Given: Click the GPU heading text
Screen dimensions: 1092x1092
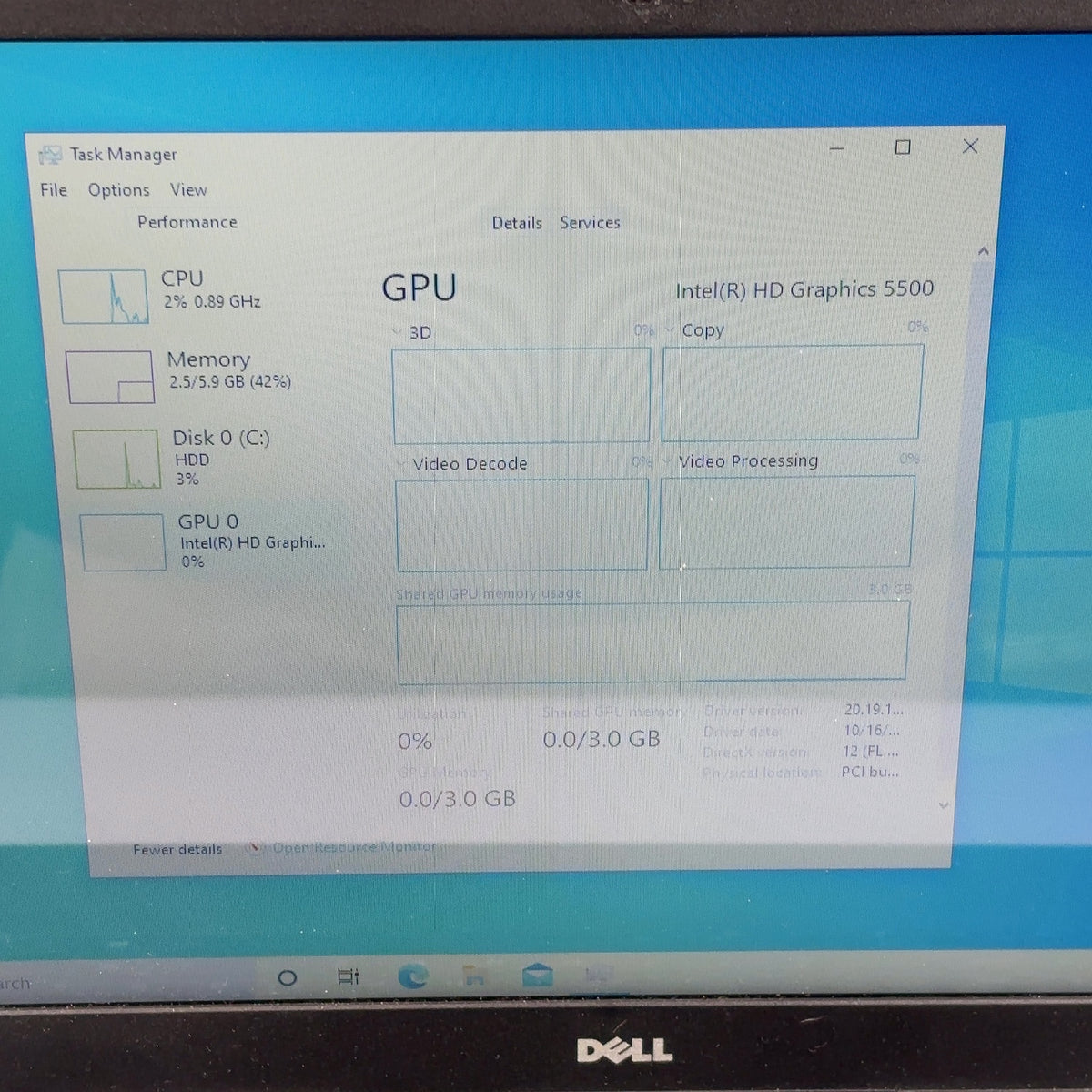Looking at the screenshot, I should tap(419, 288).
